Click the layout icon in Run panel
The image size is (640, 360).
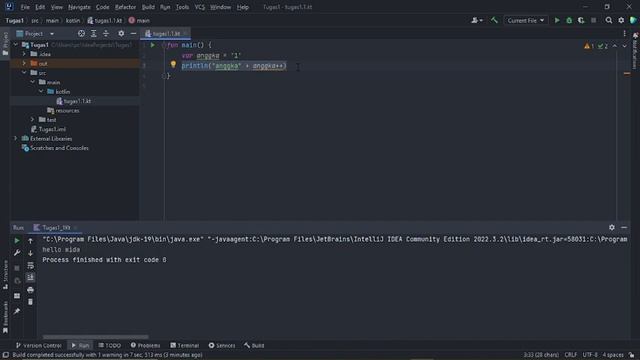click(17, 296)
